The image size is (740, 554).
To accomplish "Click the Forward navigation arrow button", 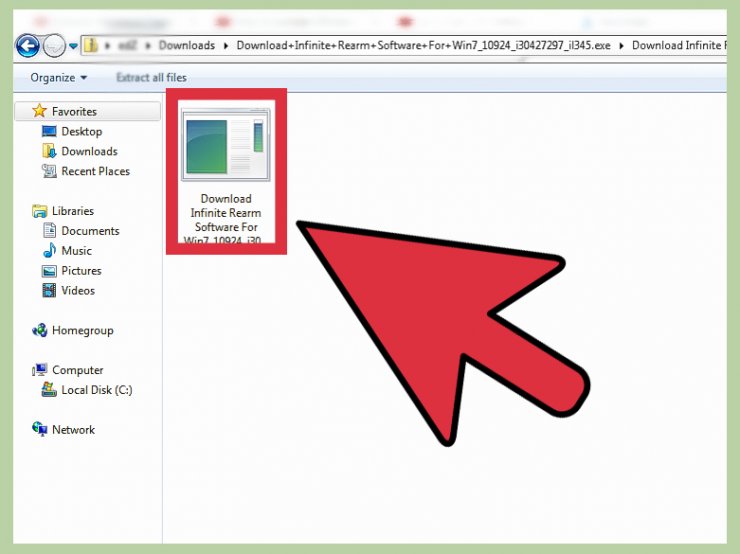I will pos(54,46).
